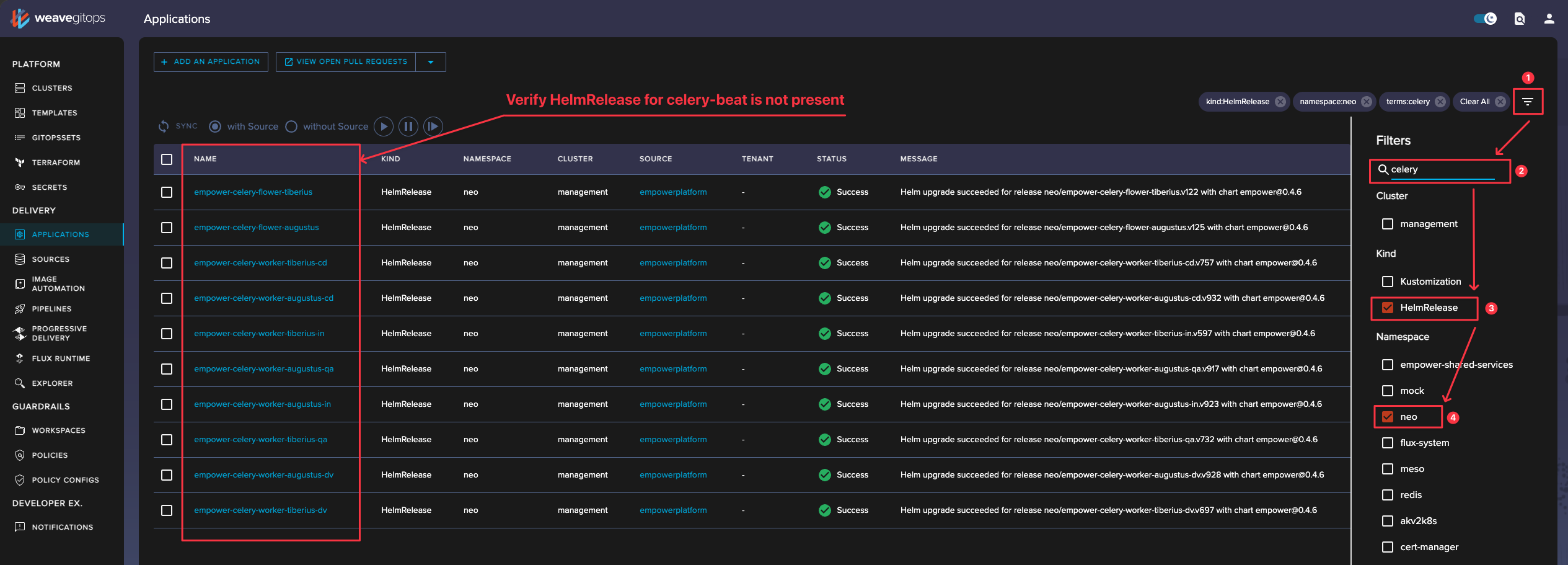Open Explorer in the sidebar
The height and width of the screenshot is (565, 1568).
[52, 383]
